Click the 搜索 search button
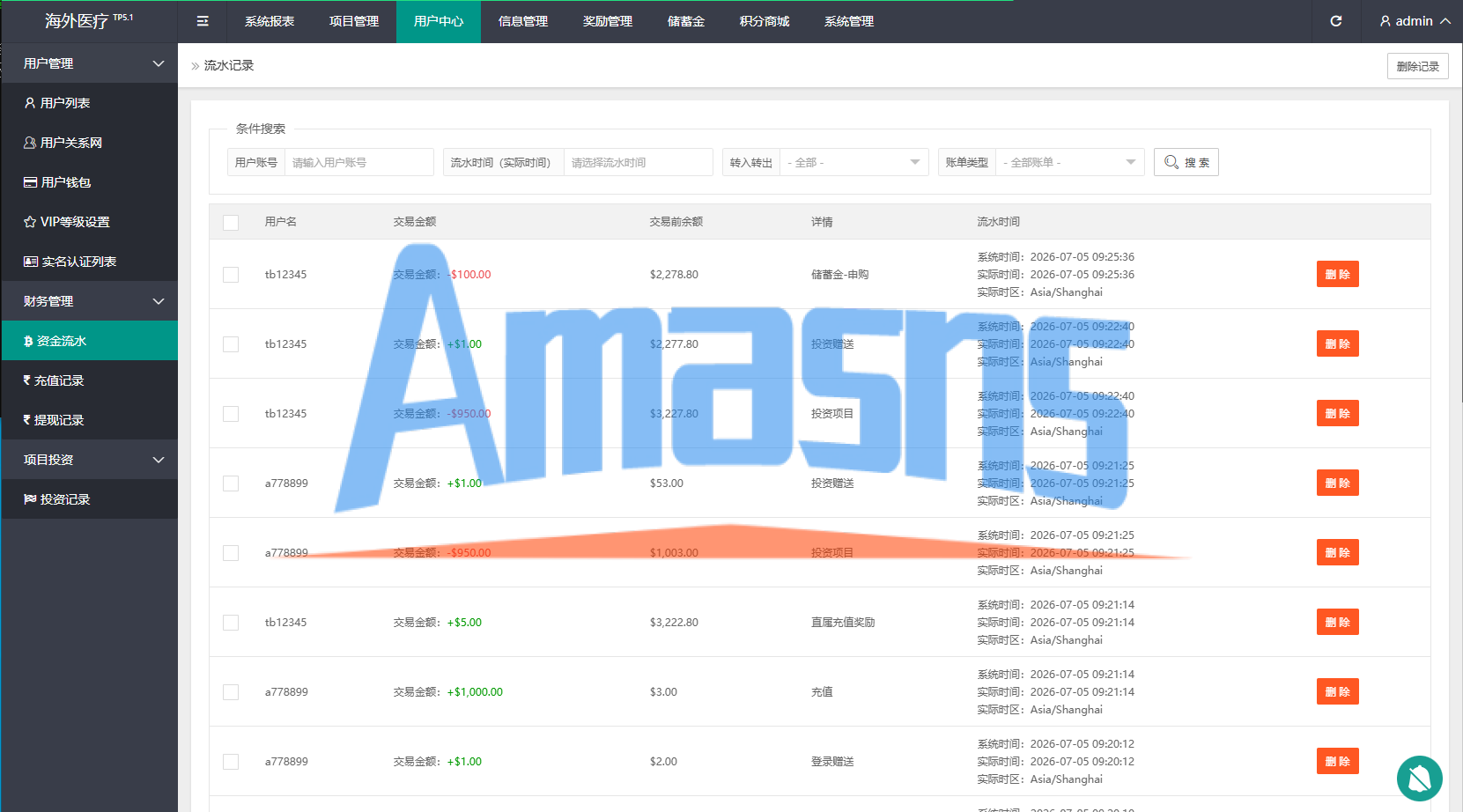 tap(1186, 162)
